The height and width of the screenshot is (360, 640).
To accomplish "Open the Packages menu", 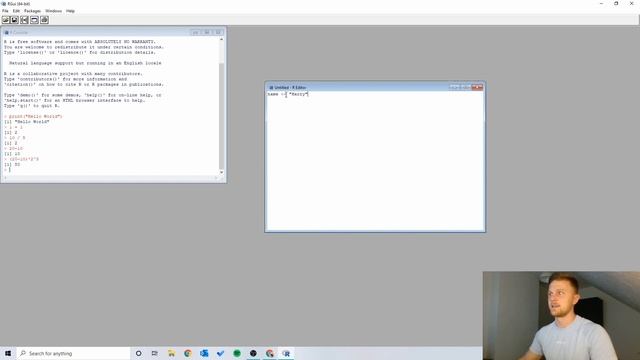I will [x=32, y=11].
